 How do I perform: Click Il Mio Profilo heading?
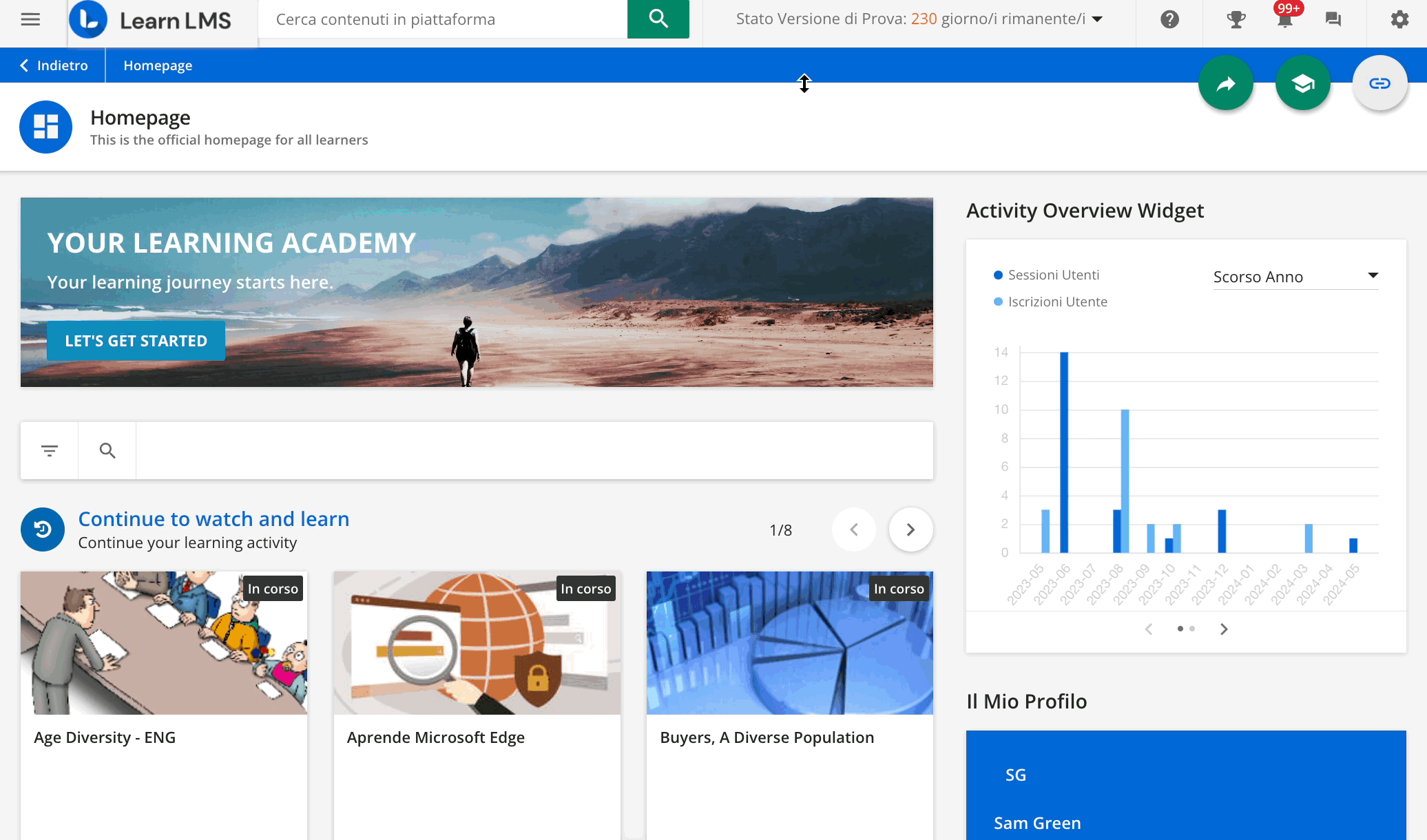tap(1027, 702)
